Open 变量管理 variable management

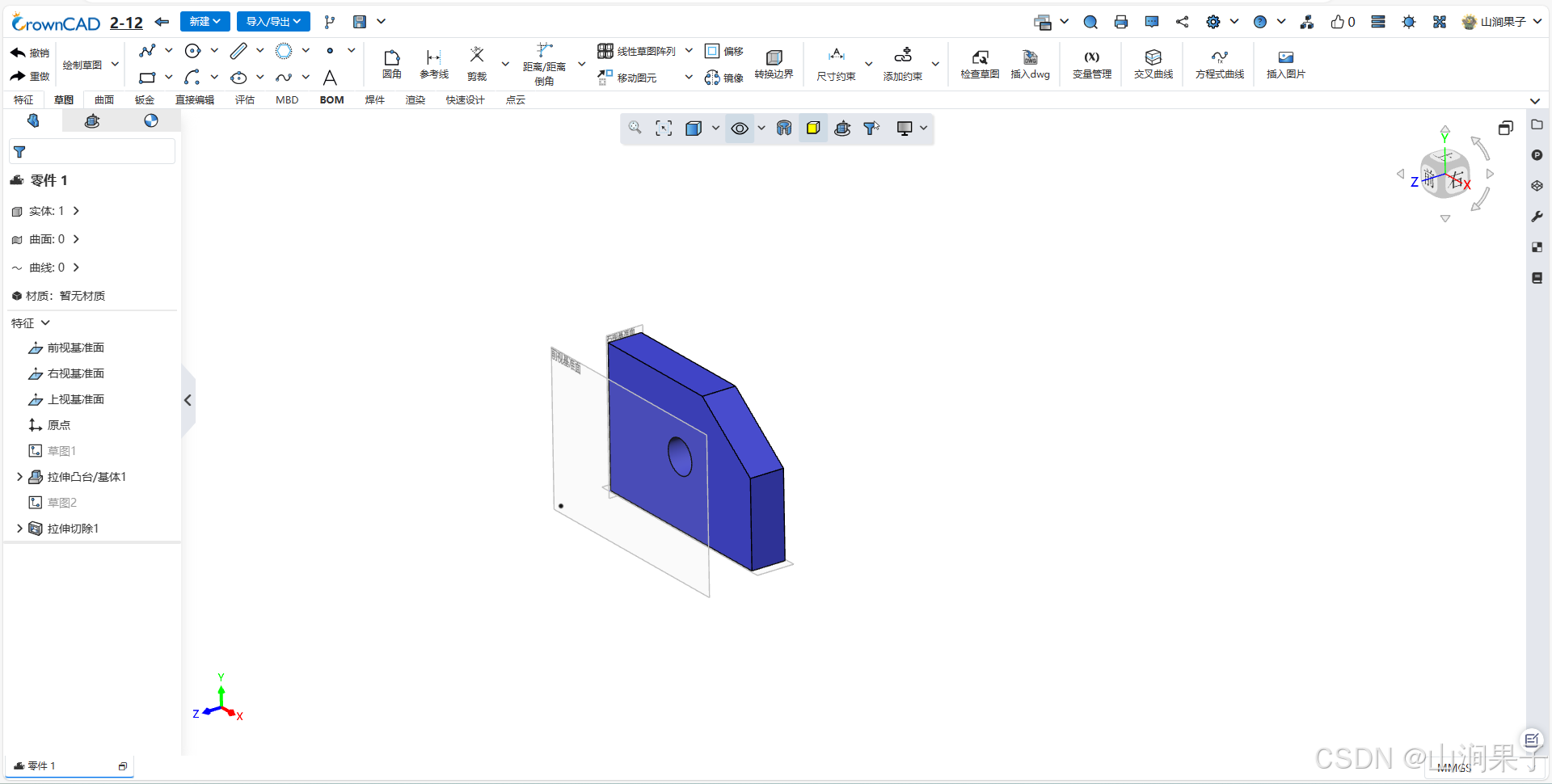coord(1092,64)
